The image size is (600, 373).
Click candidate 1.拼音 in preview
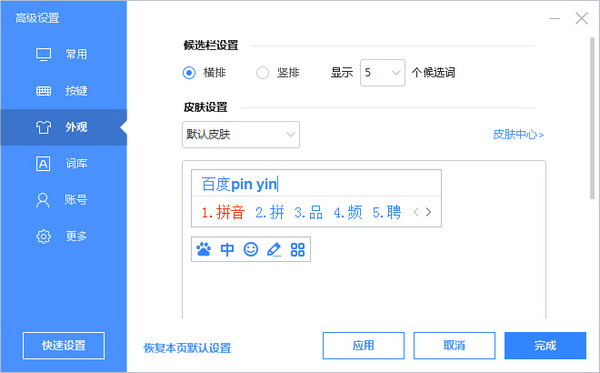[x=223, y=212]
